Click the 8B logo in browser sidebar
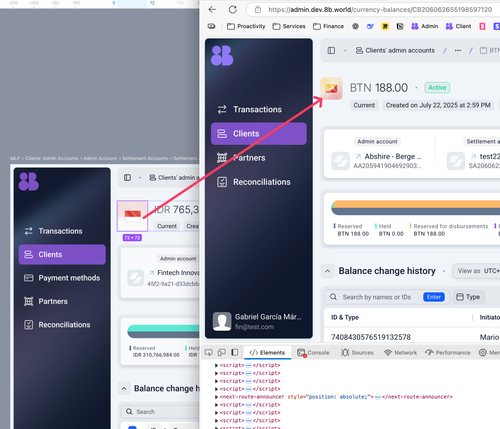 (x=222, y=56)
